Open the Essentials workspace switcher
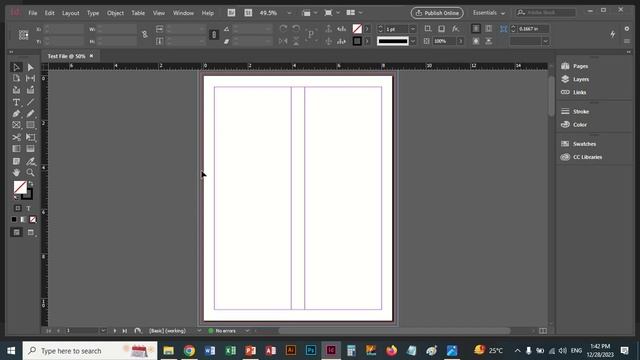The width and height of the screenshot is (640, 360). click(489, 13)
